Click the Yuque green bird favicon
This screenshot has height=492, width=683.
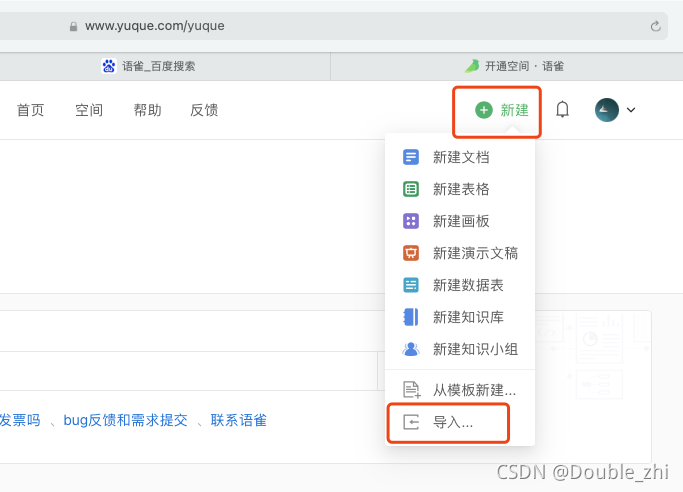472,66
